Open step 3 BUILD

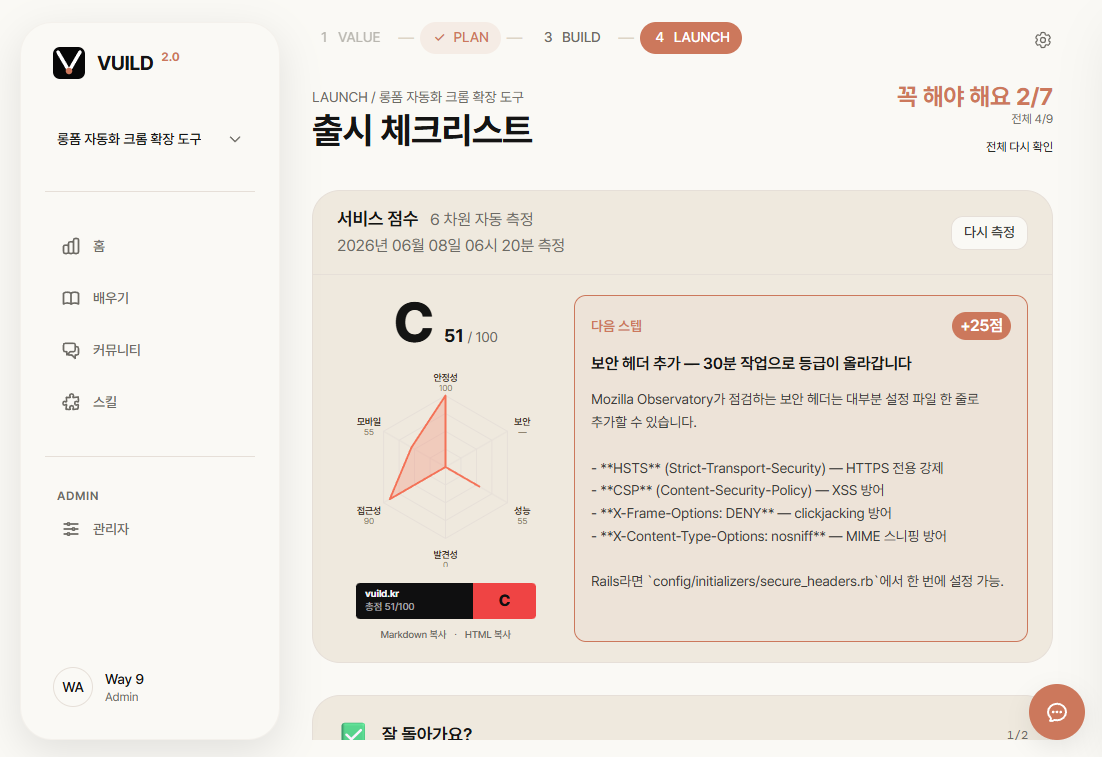pos(572,37)
